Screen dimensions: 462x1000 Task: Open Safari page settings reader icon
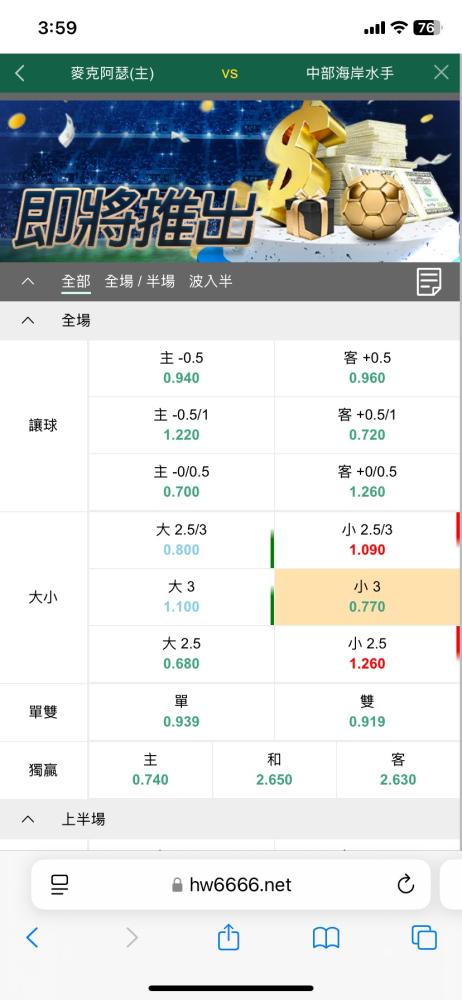point(59,885)
